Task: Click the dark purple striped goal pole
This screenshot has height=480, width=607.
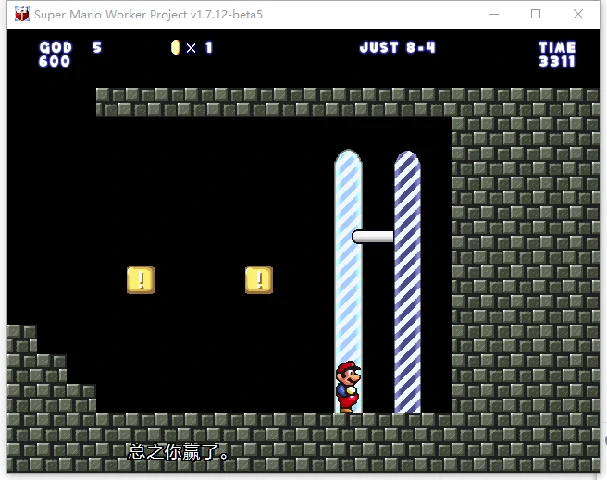Action: (407, 282)
